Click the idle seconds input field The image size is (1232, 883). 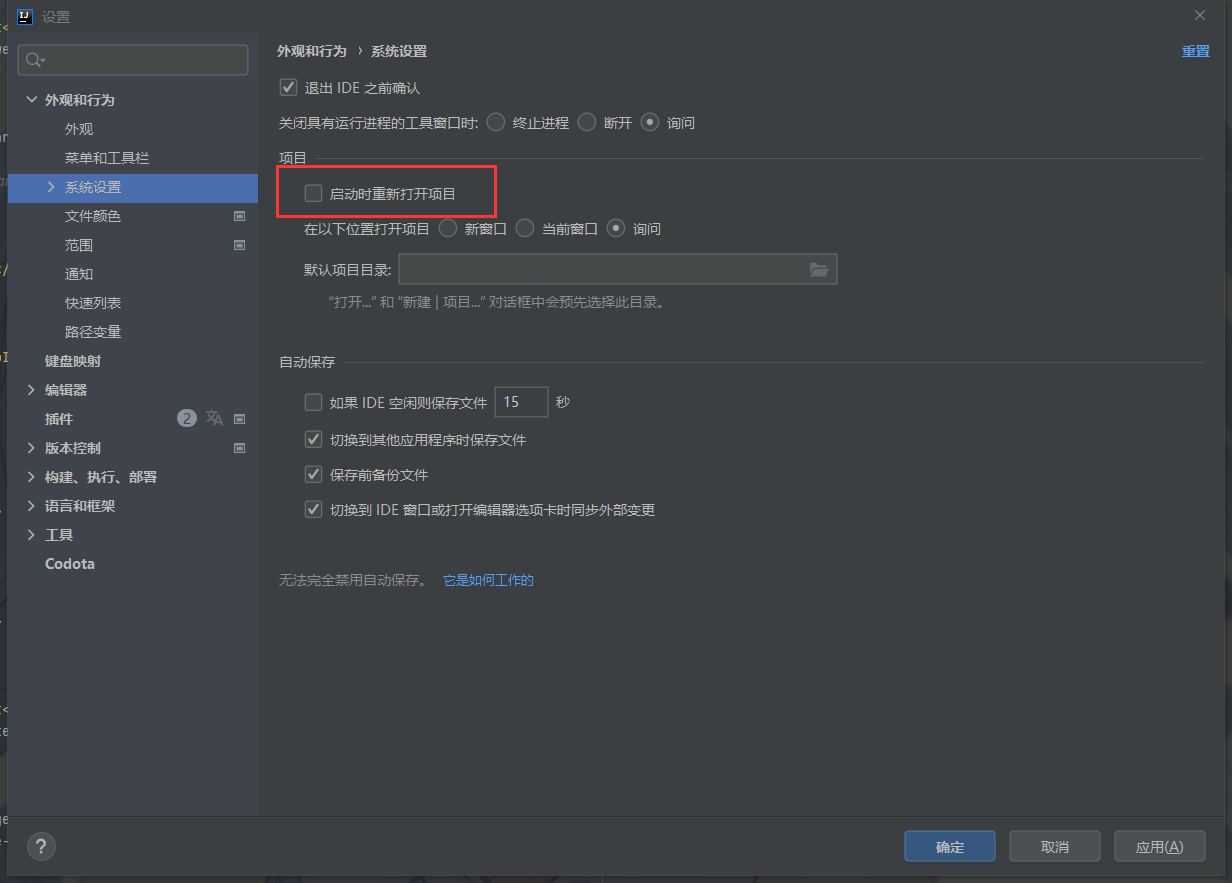pyautogui.click(x=521, y=402)
